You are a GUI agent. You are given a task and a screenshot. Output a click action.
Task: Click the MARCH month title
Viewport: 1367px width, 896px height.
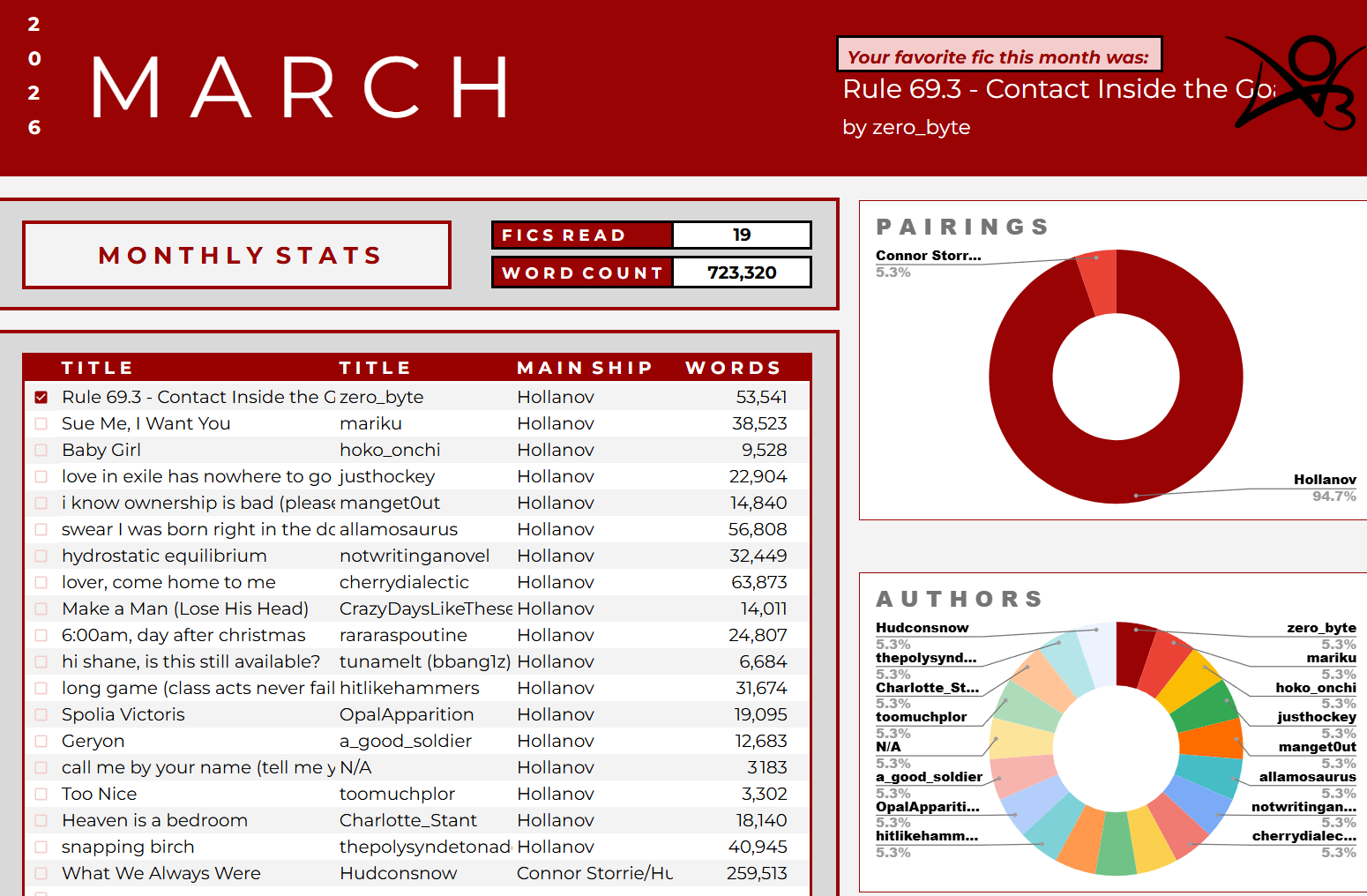(303, 87)
